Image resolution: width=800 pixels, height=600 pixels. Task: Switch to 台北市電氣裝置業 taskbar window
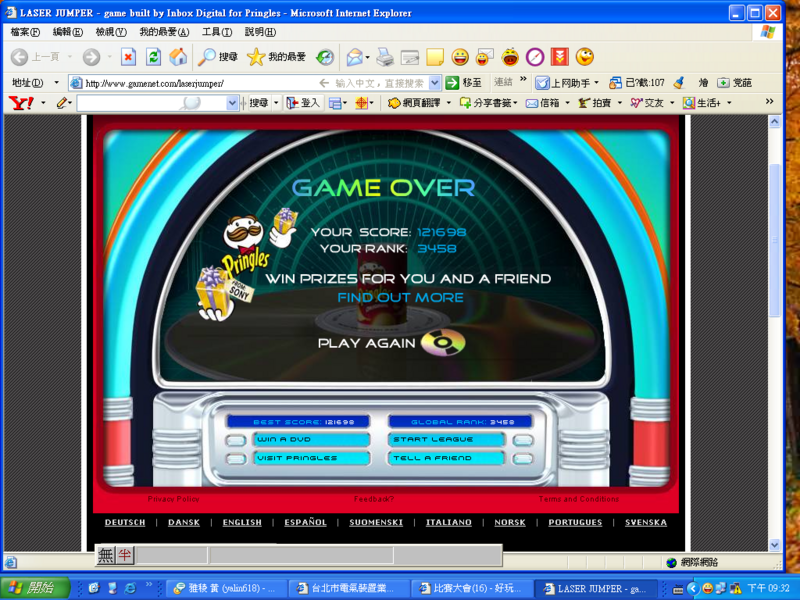coord(349,588)
